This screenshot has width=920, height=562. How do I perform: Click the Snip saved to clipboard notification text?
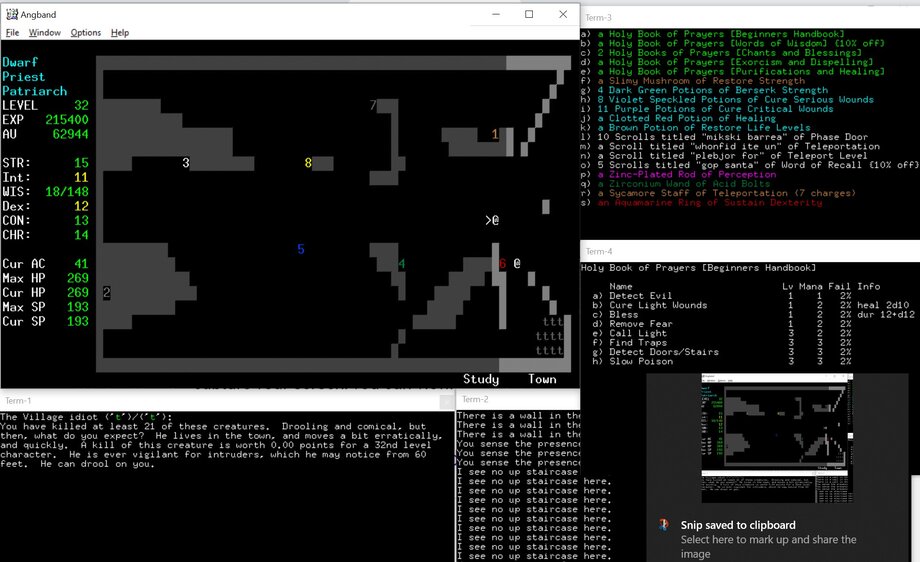click(738, 525)
